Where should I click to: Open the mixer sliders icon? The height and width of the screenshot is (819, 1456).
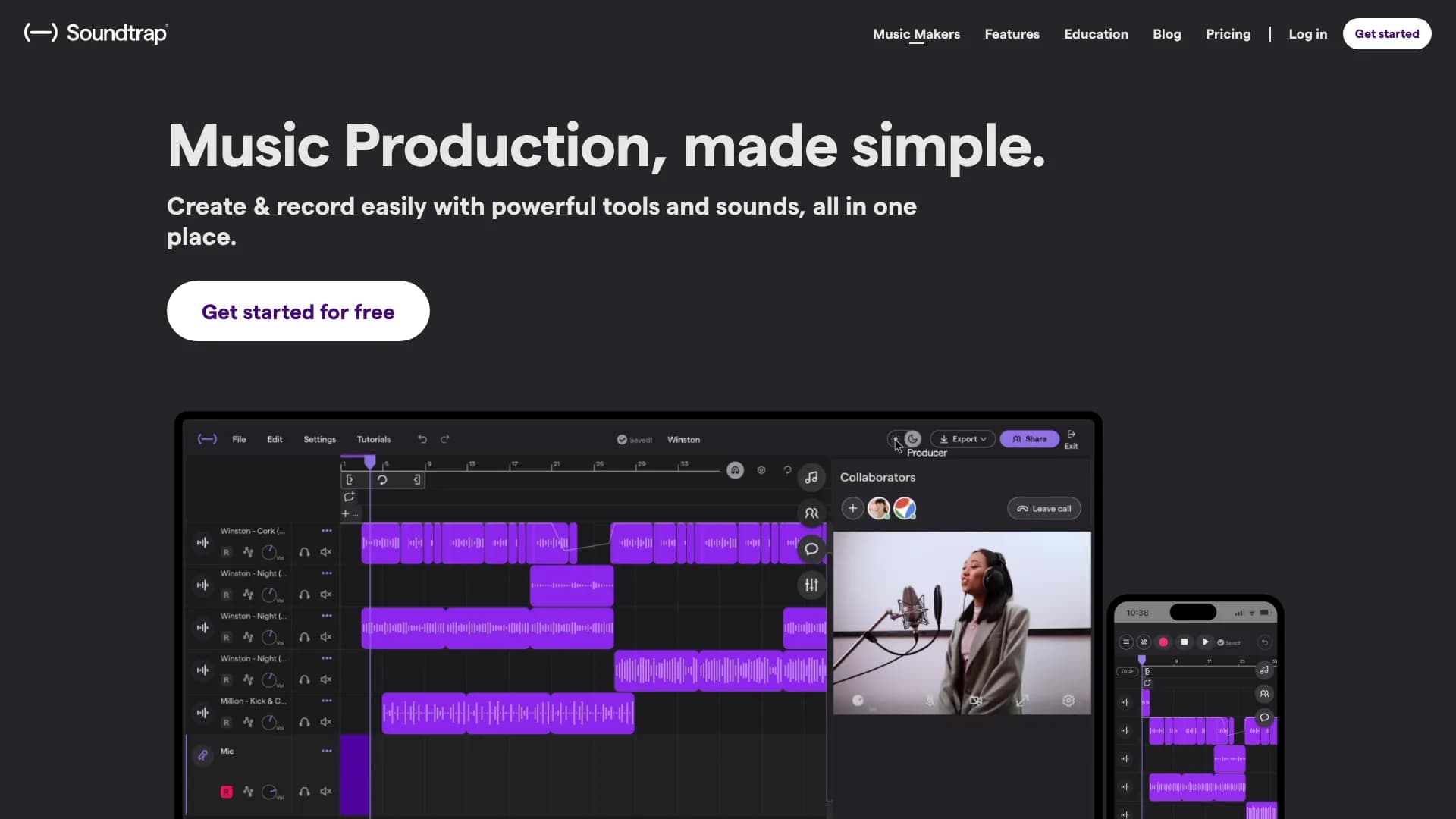pos(811,585)
